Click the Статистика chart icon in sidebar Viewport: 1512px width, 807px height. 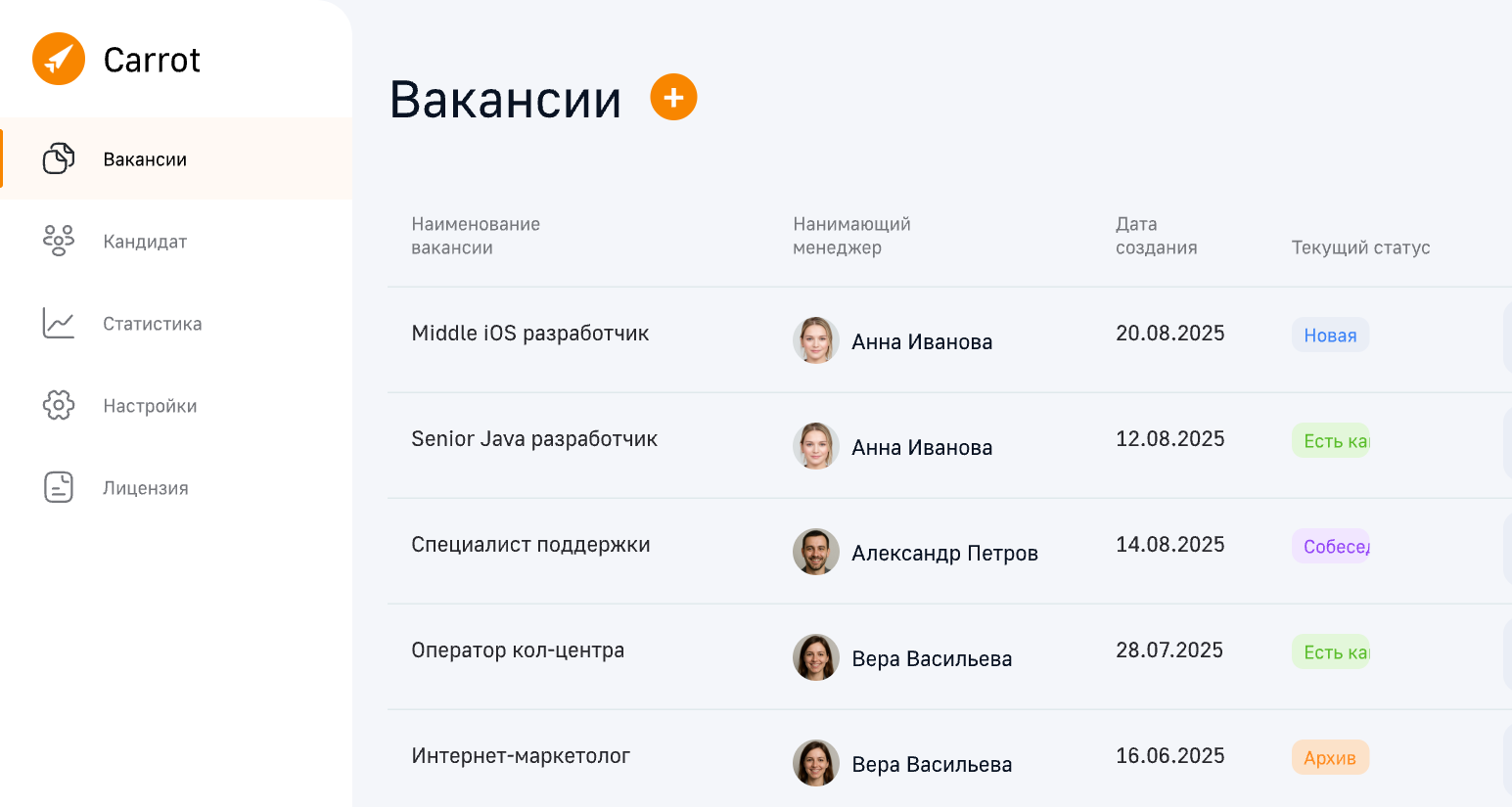click(x=59, y=323)
